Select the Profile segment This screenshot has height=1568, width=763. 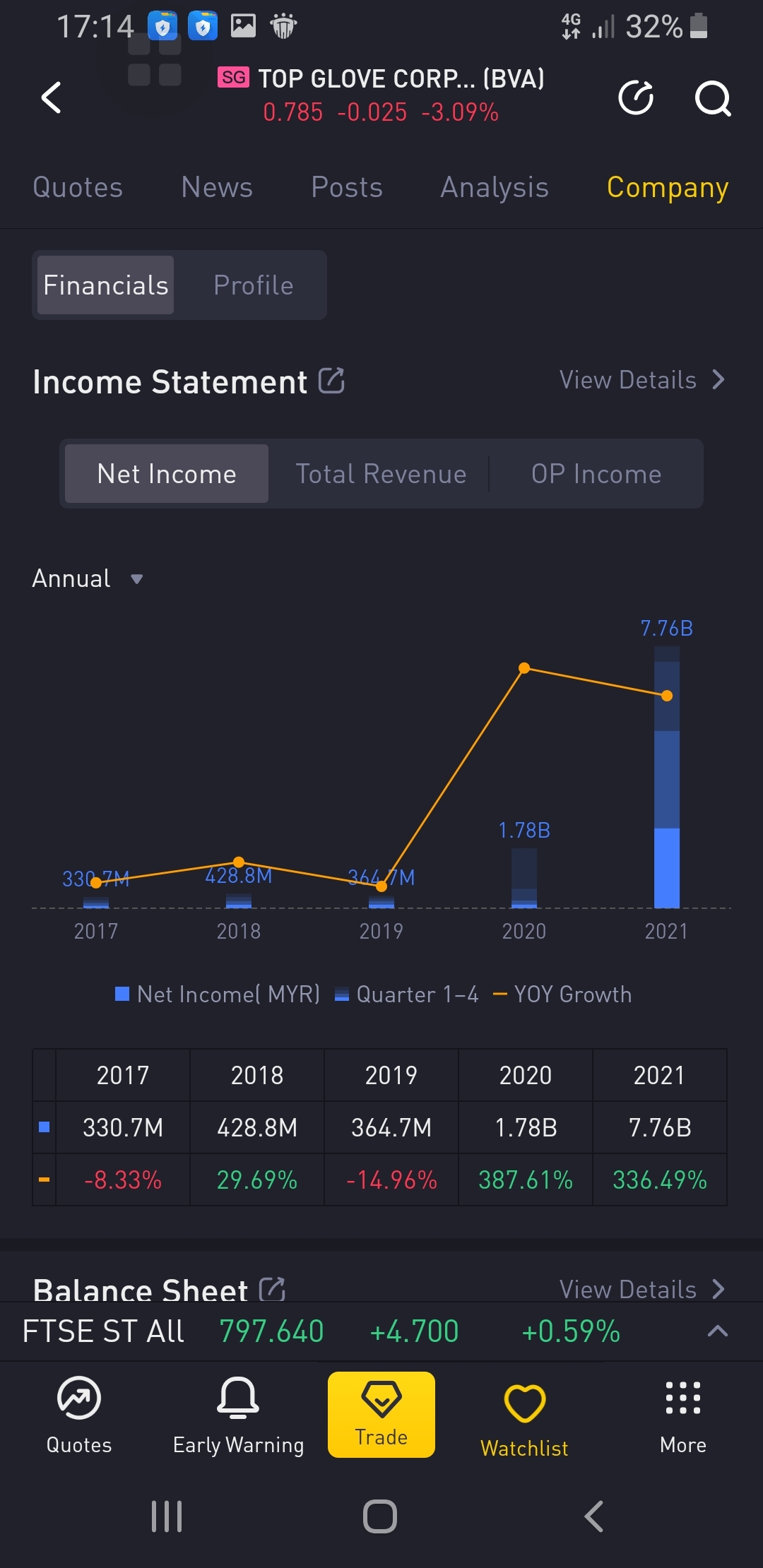pos(253,285)
